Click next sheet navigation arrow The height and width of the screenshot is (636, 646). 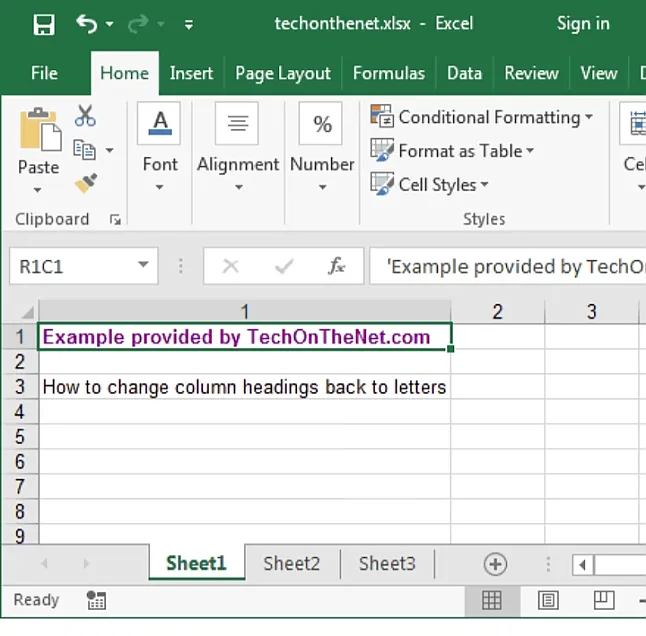pos(86,563)
